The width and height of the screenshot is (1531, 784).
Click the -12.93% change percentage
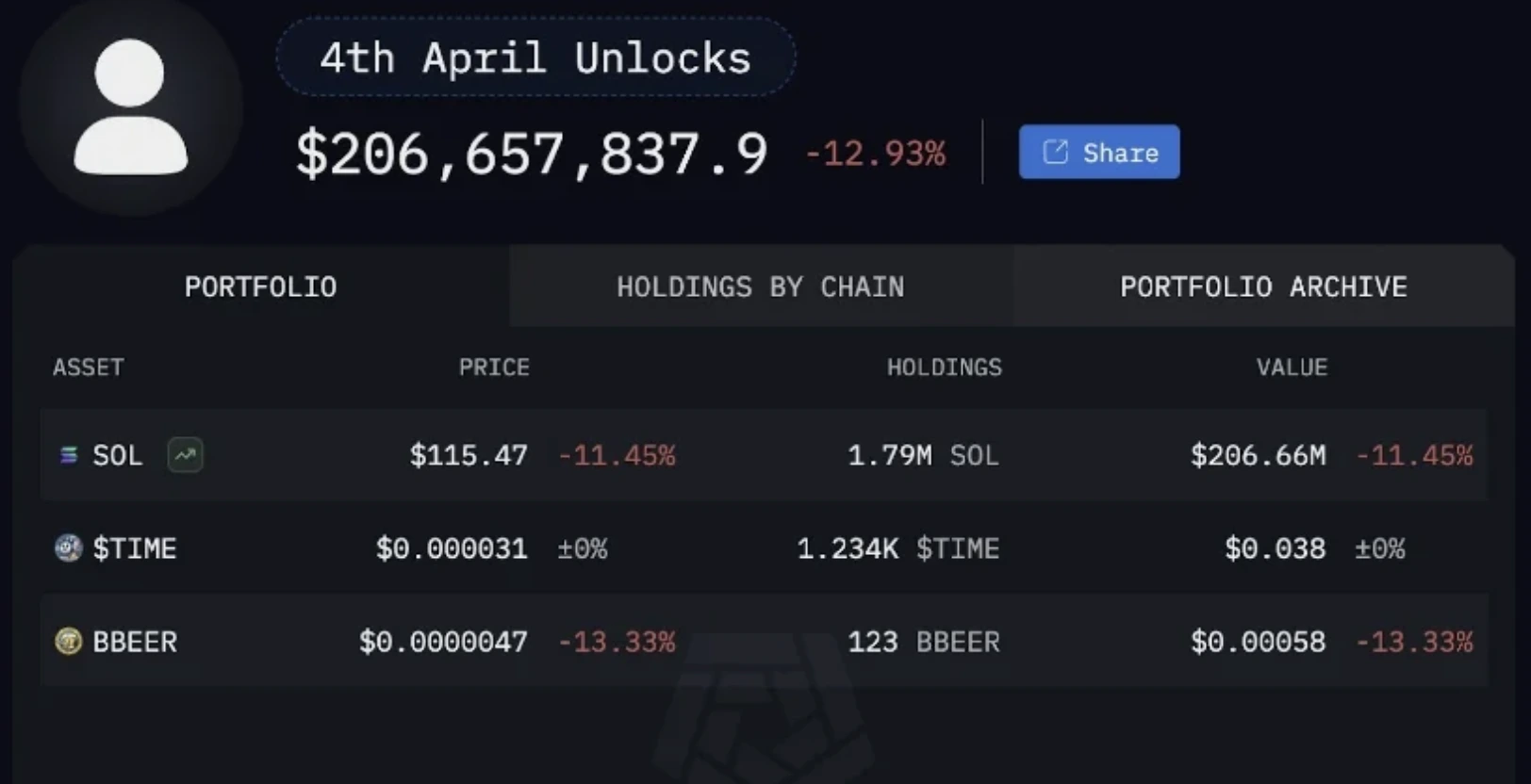point(875,153)
